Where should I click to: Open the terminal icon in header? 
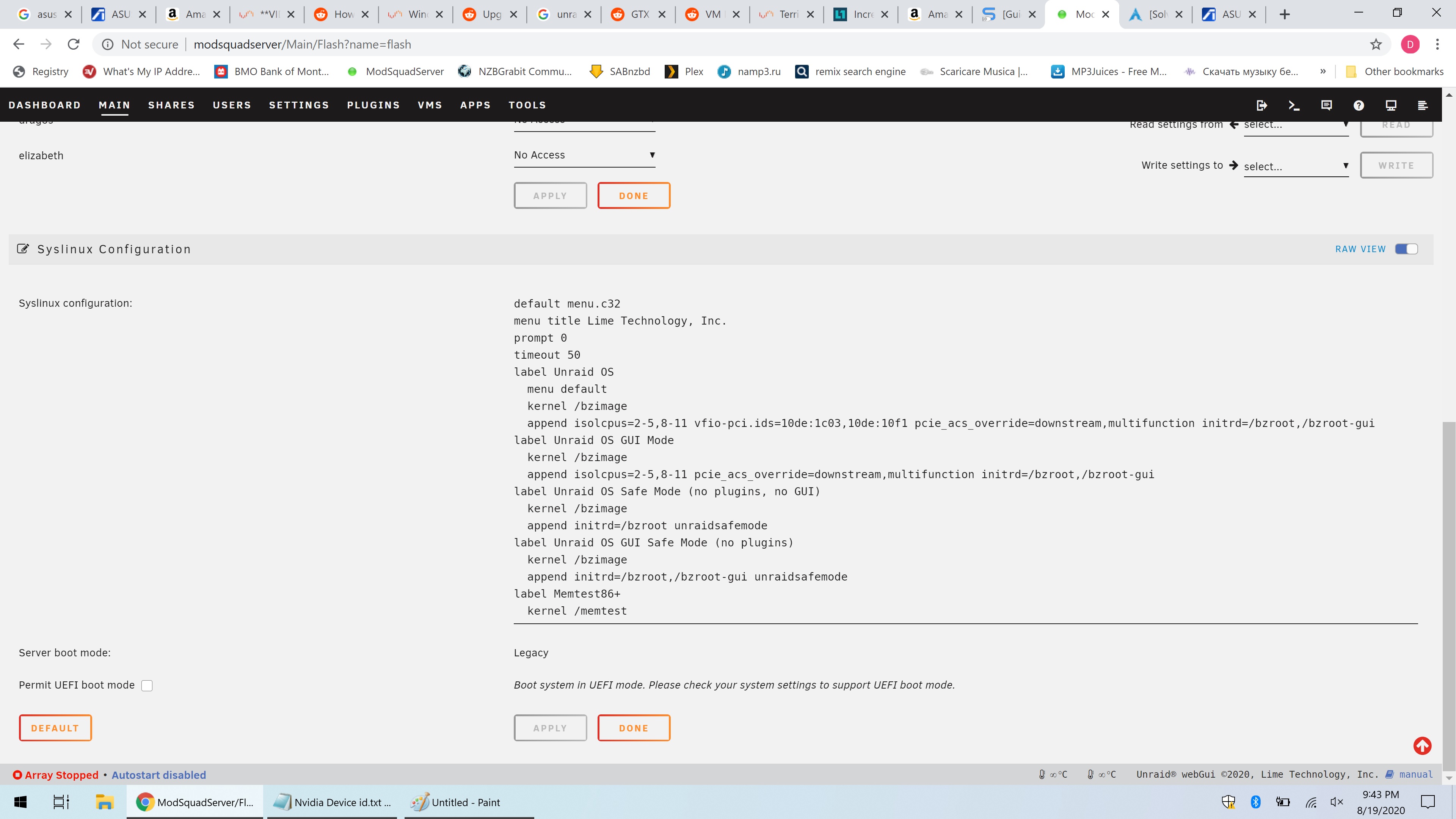point(1294,105)
